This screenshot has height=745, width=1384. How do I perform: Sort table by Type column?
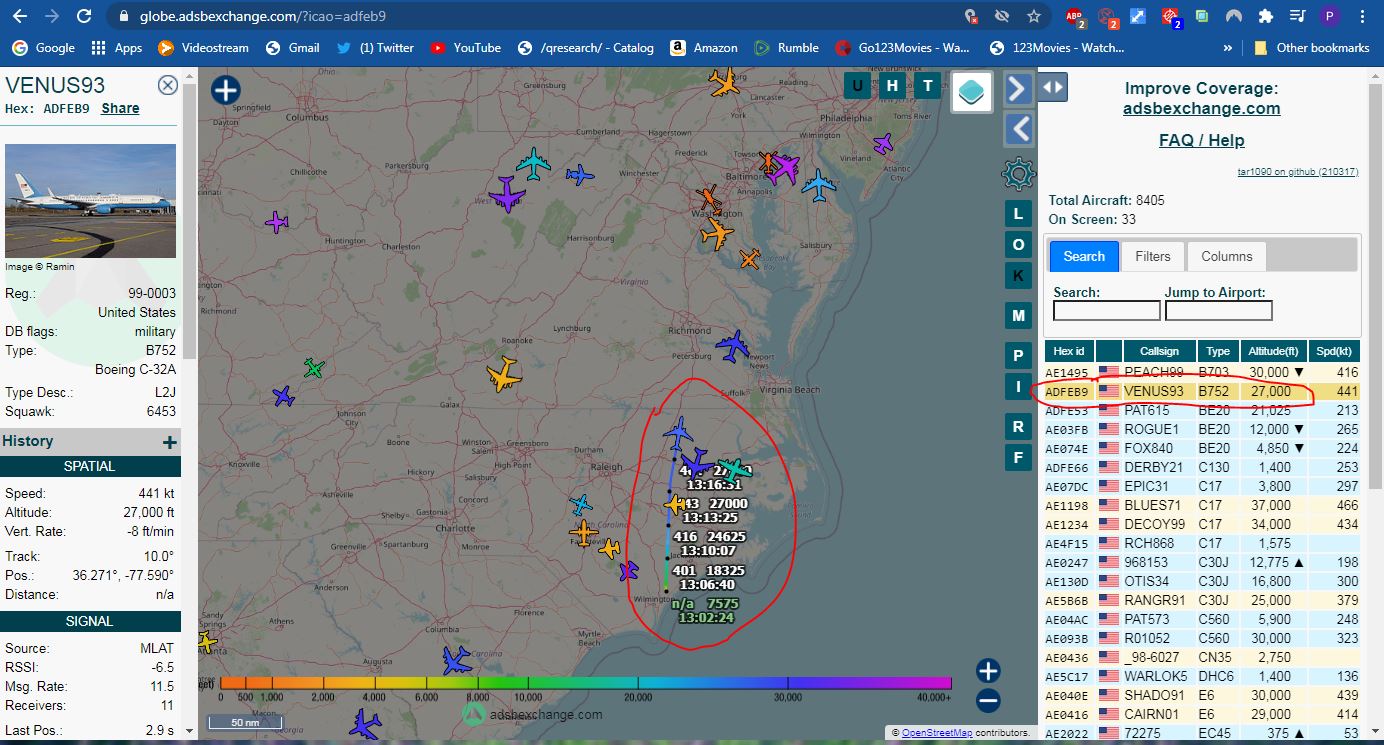[1218, 351]
